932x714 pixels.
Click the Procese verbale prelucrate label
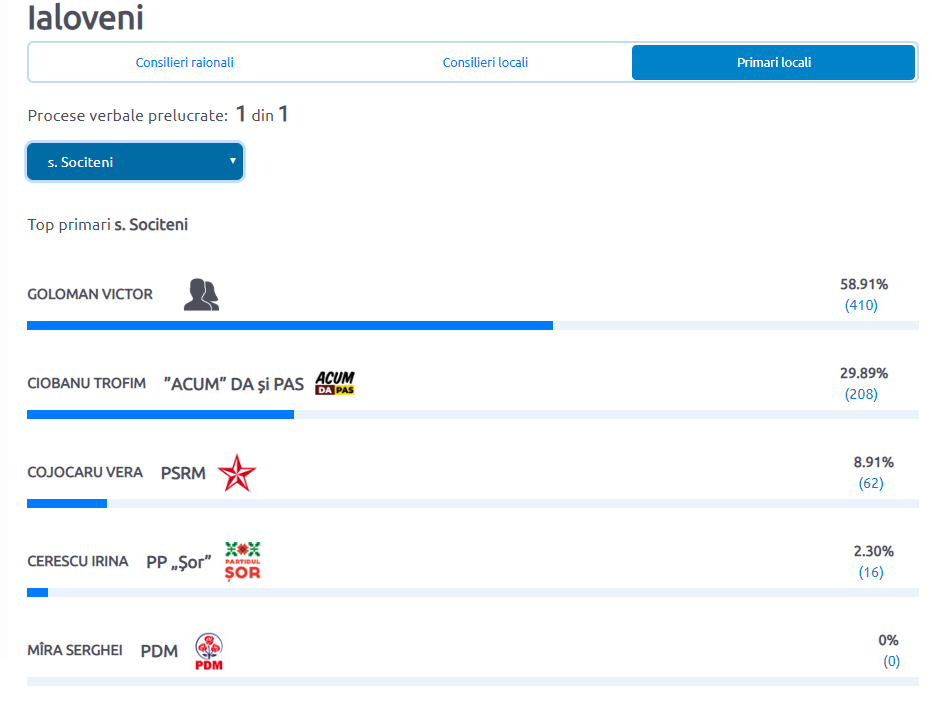pos(128,115)
